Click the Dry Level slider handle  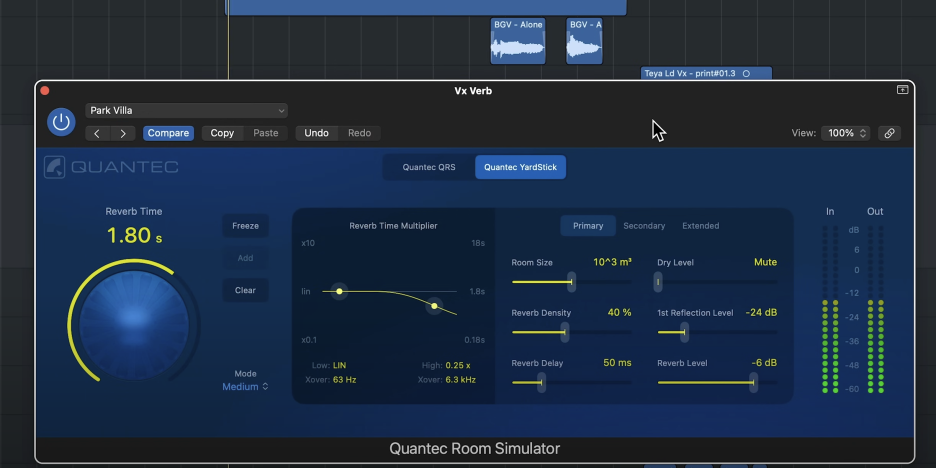coord(658,282)
